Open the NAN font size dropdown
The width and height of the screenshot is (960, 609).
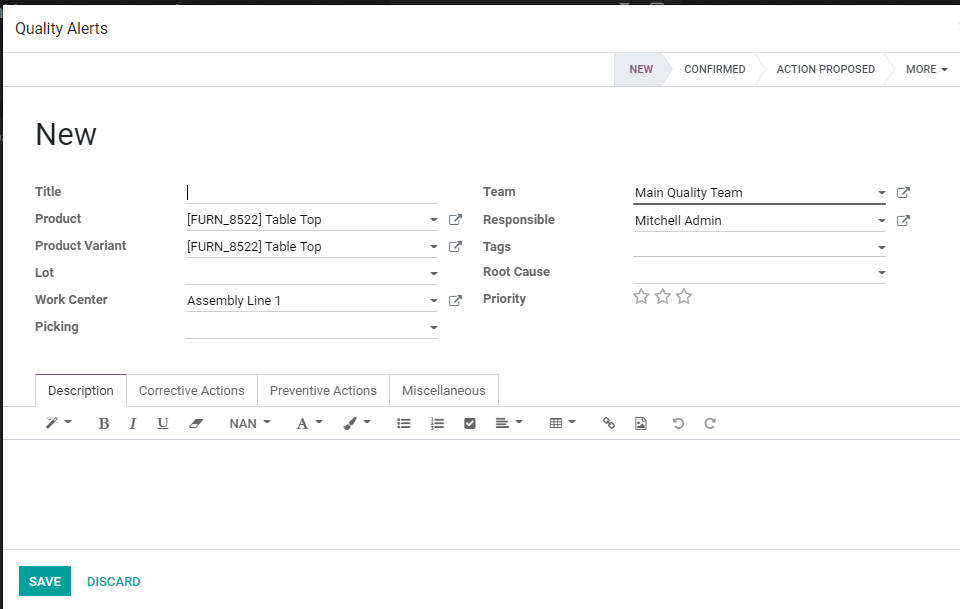pos(250,423)
